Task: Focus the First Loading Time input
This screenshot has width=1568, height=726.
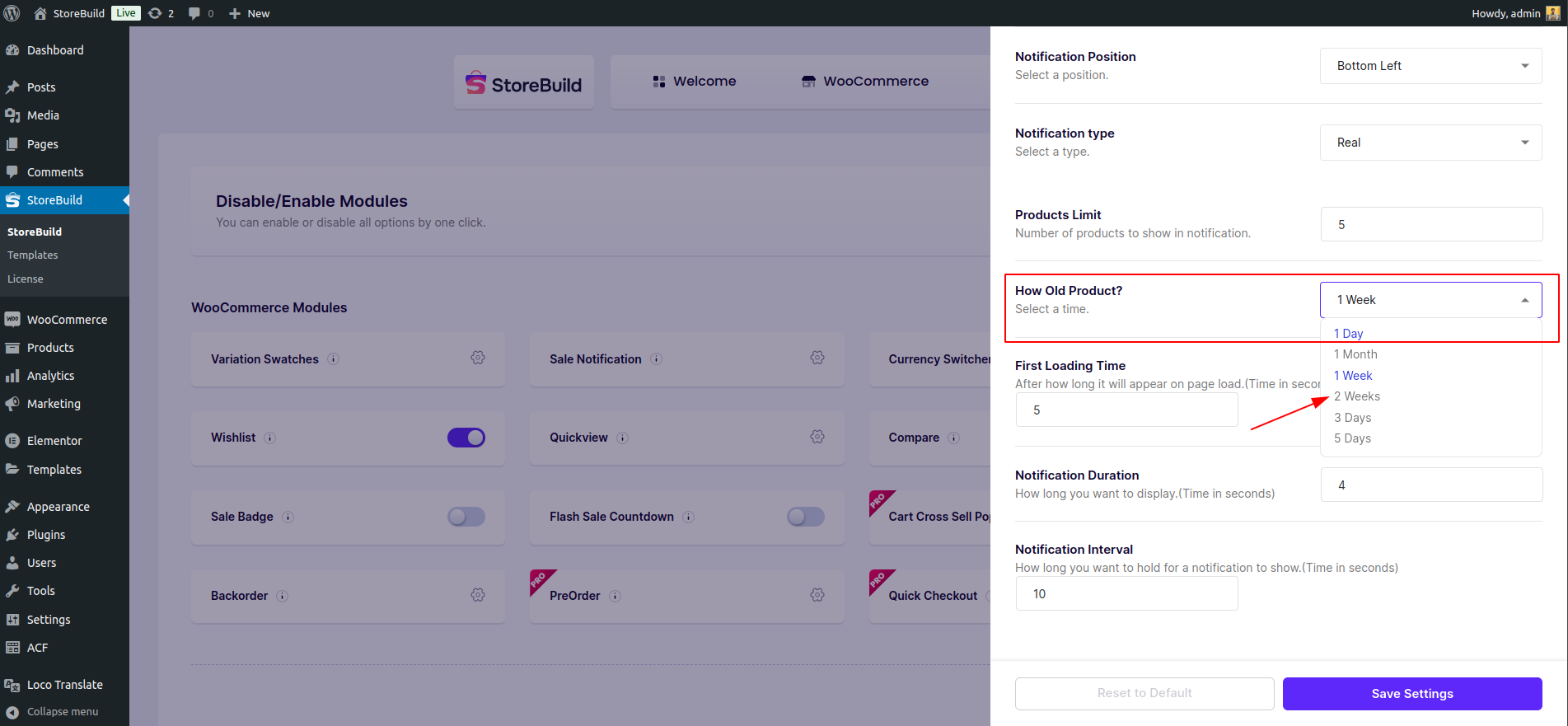Action: click(1126, 410)
